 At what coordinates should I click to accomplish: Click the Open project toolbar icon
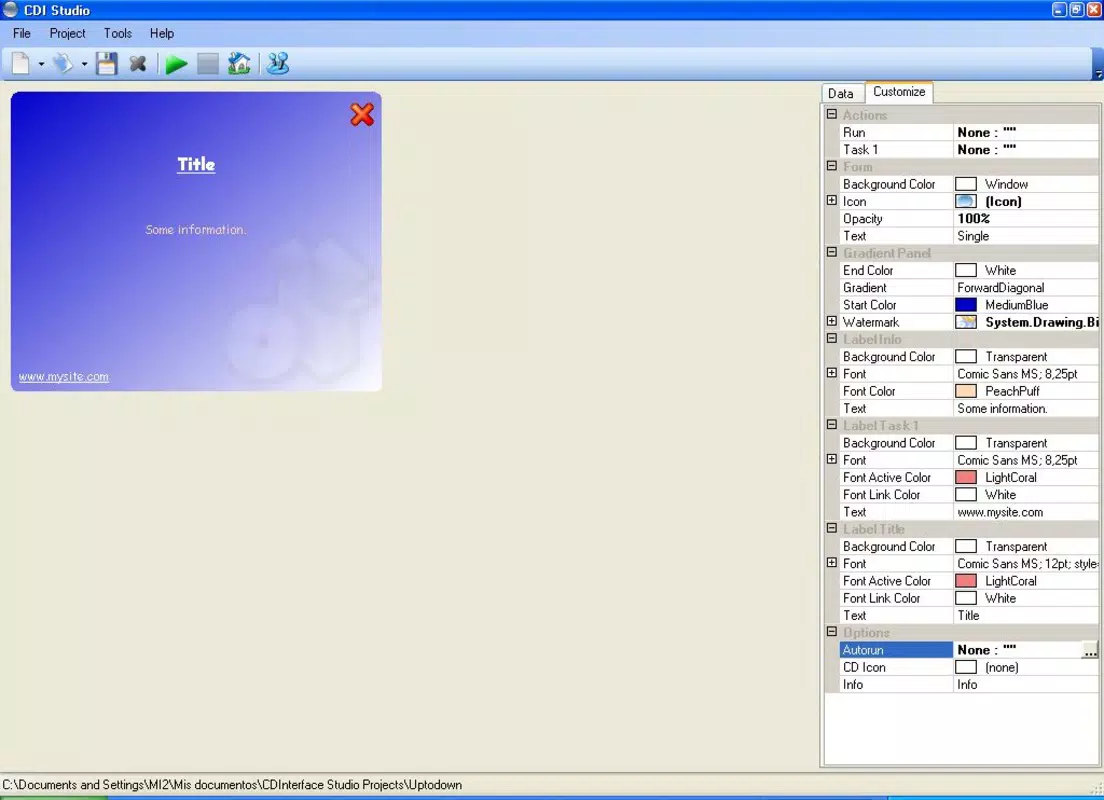pos(63,64)
